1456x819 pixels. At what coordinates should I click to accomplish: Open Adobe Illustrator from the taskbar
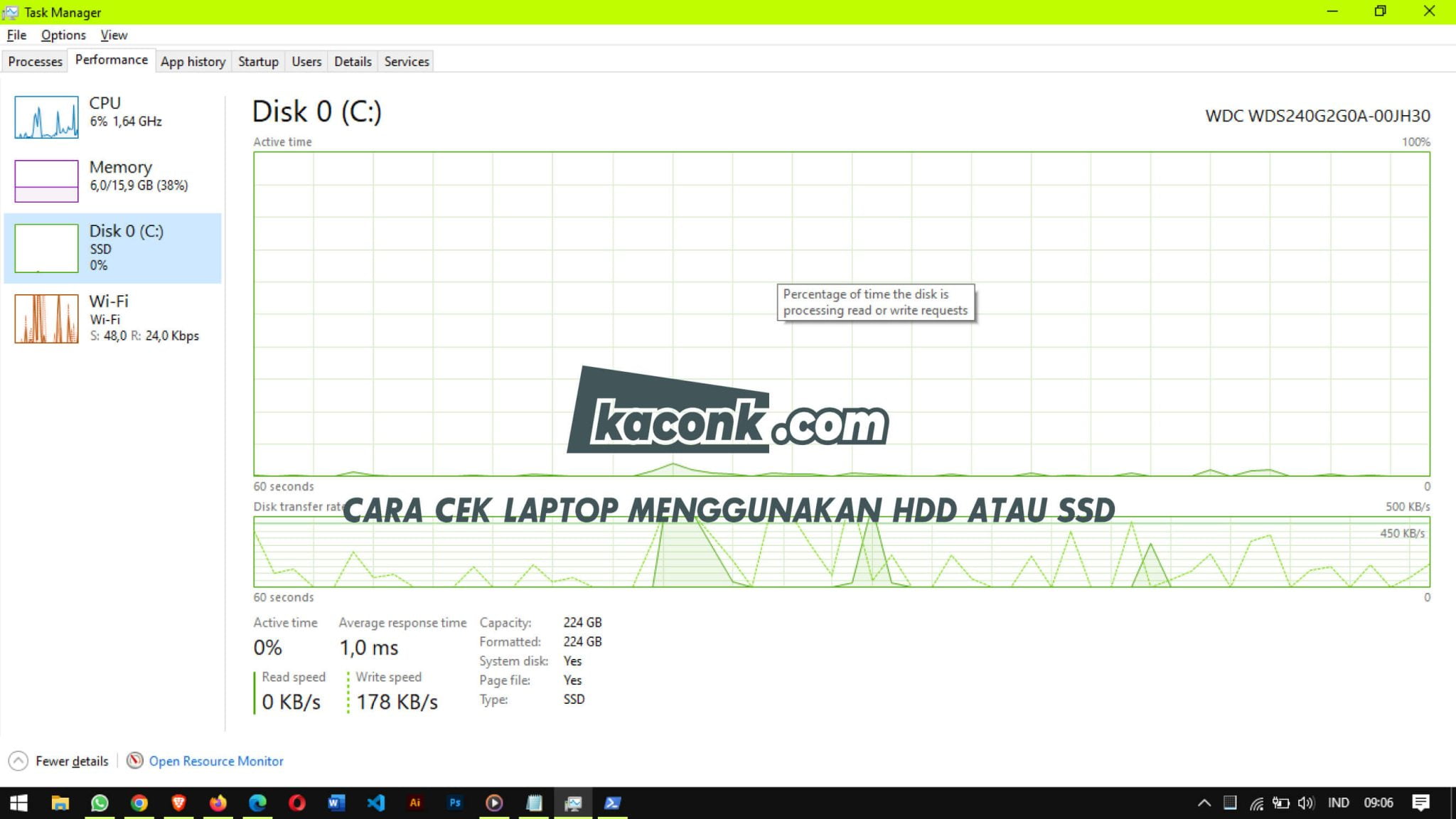point(416,803)
